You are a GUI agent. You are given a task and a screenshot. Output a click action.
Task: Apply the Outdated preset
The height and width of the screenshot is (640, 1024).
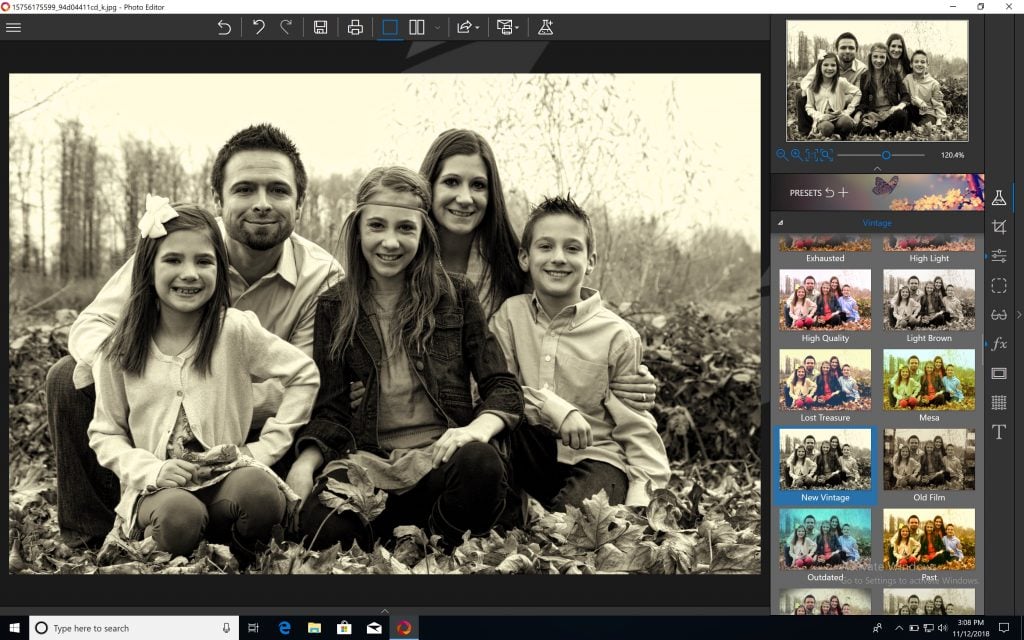(825, 545)
